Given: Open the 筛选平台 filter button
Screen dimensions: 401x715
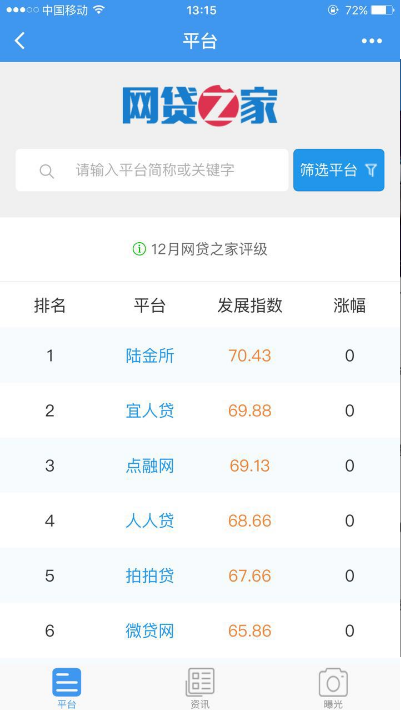Looking at the screenshot, I should (x=339, y=170).
